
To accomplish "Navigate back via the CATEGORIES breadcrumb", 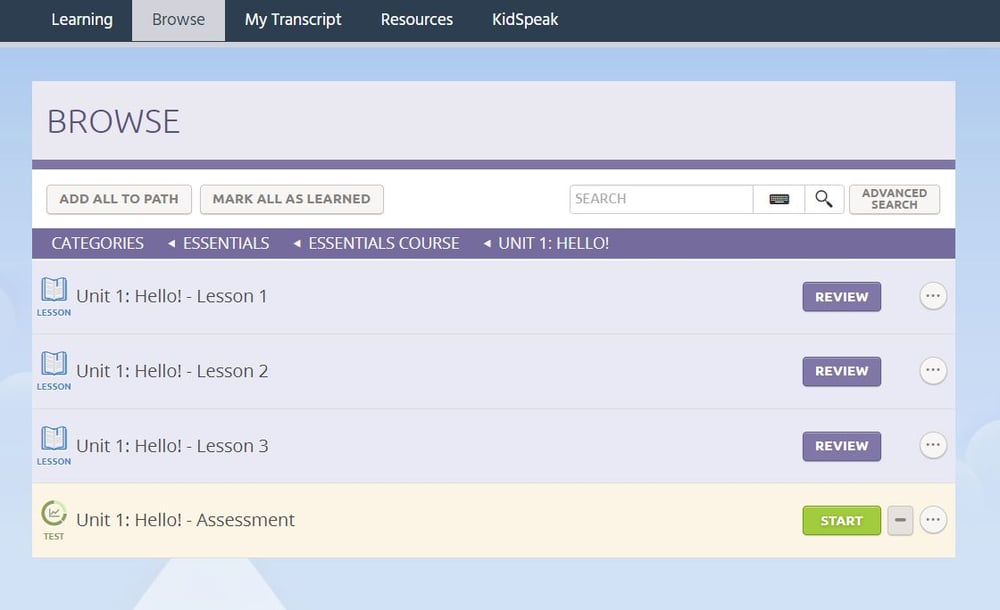I will [x=97, y=243].
